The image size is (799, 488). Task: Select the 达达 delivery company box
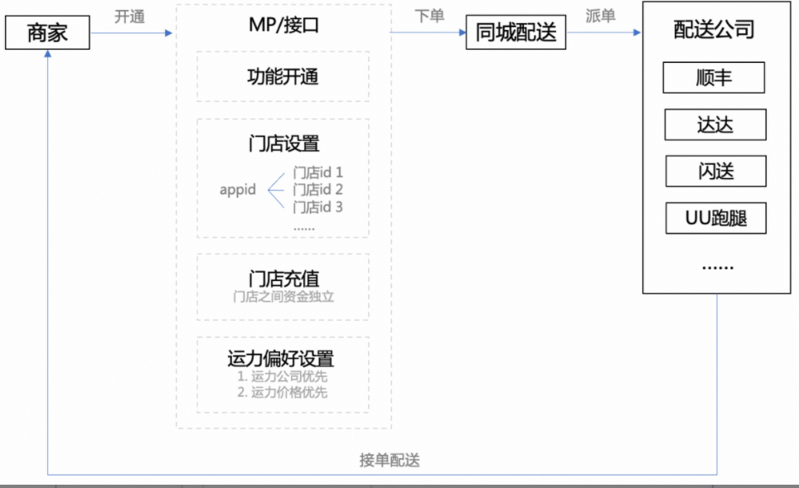click(x=714, y=124)
